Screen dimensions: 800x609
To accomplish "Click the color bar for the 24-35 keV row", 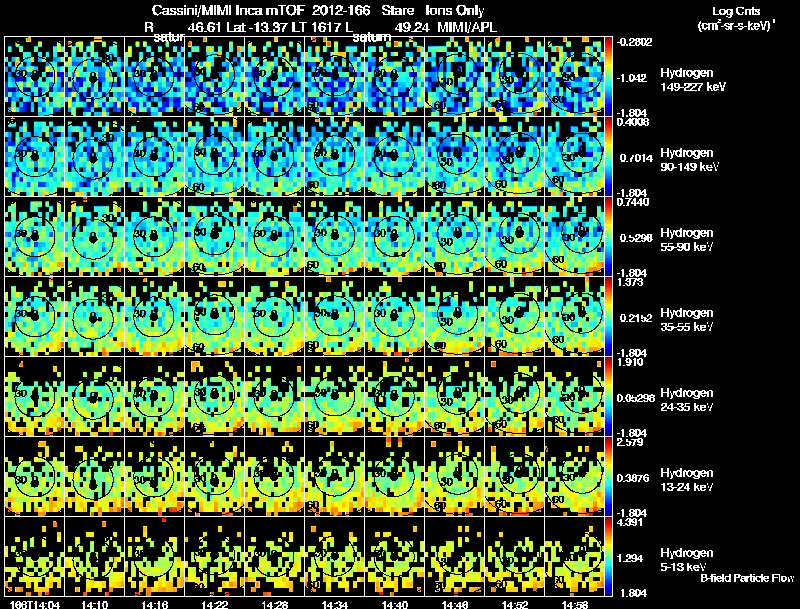I will [608, 396].
